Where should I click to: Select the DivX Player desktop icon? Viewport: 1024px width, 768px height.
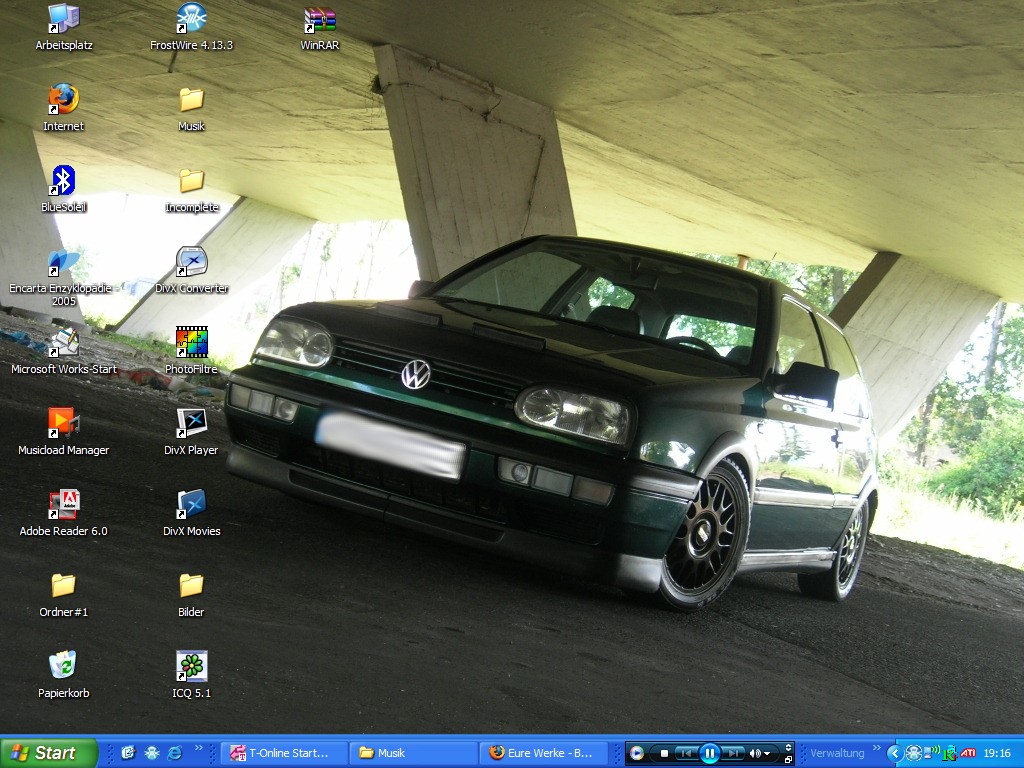click(191, 432)
